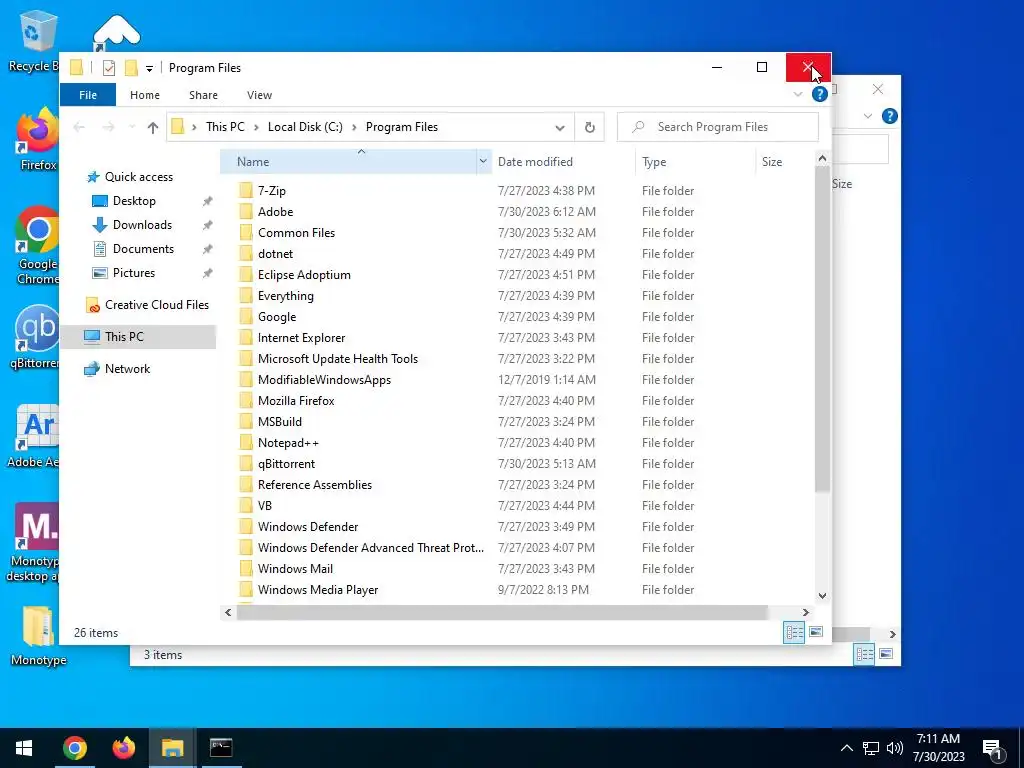Open the Start menu
This screenshot has height=768, width=1024.
24,748
